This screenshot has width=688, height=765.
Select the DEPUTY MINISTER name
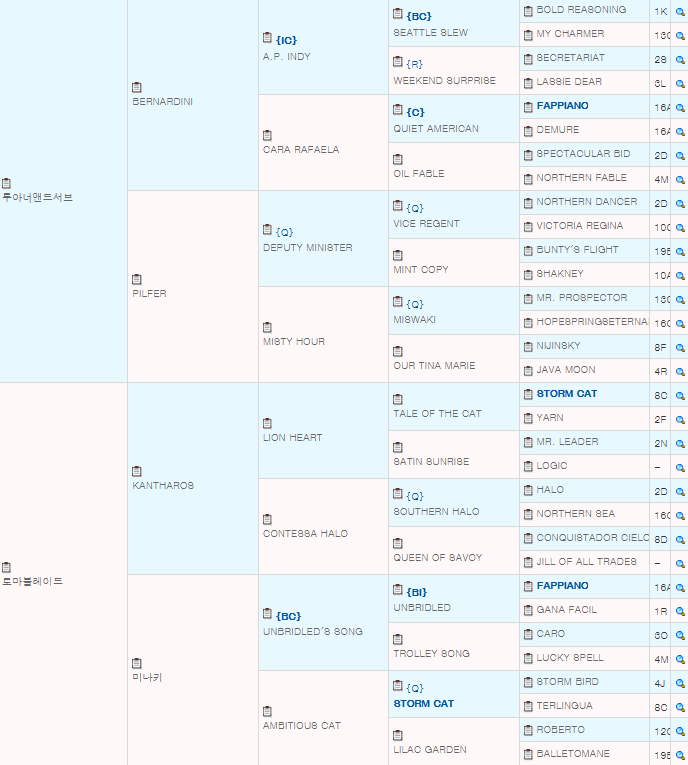point(307,247)
